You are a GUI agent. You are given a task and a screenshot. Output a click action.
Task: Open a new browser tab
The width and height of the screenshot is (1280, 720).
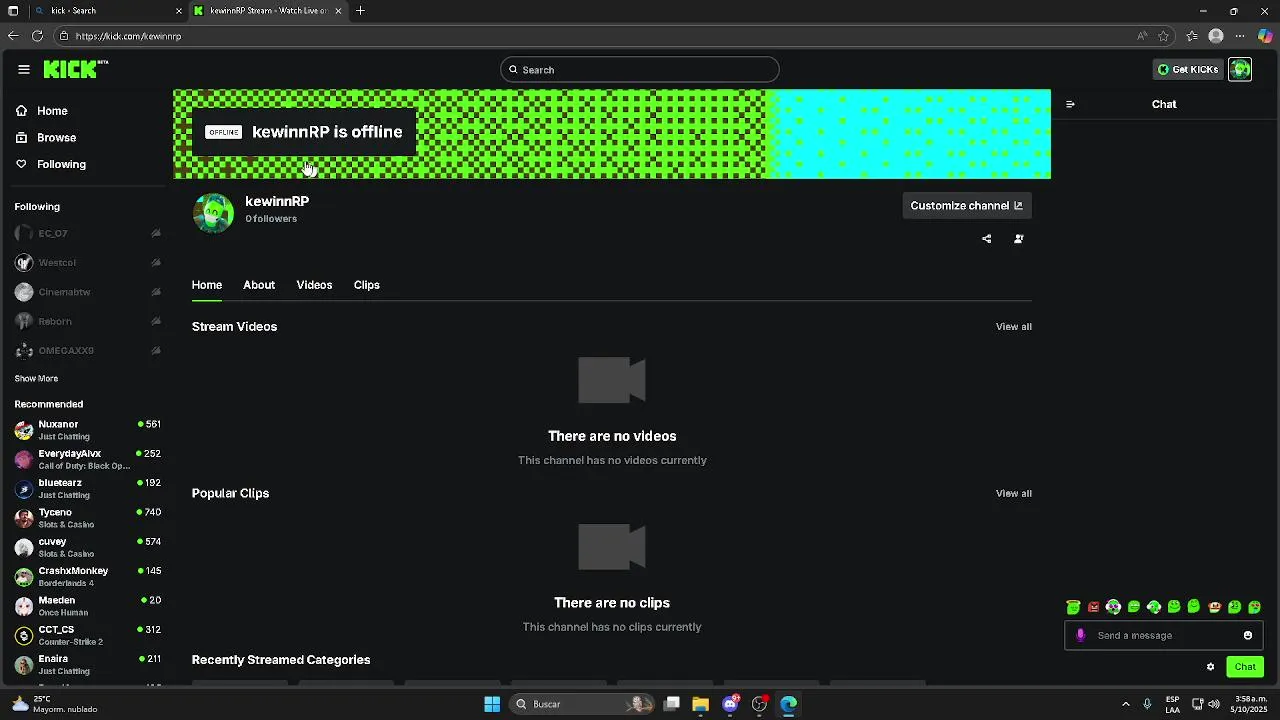point(360,11)
